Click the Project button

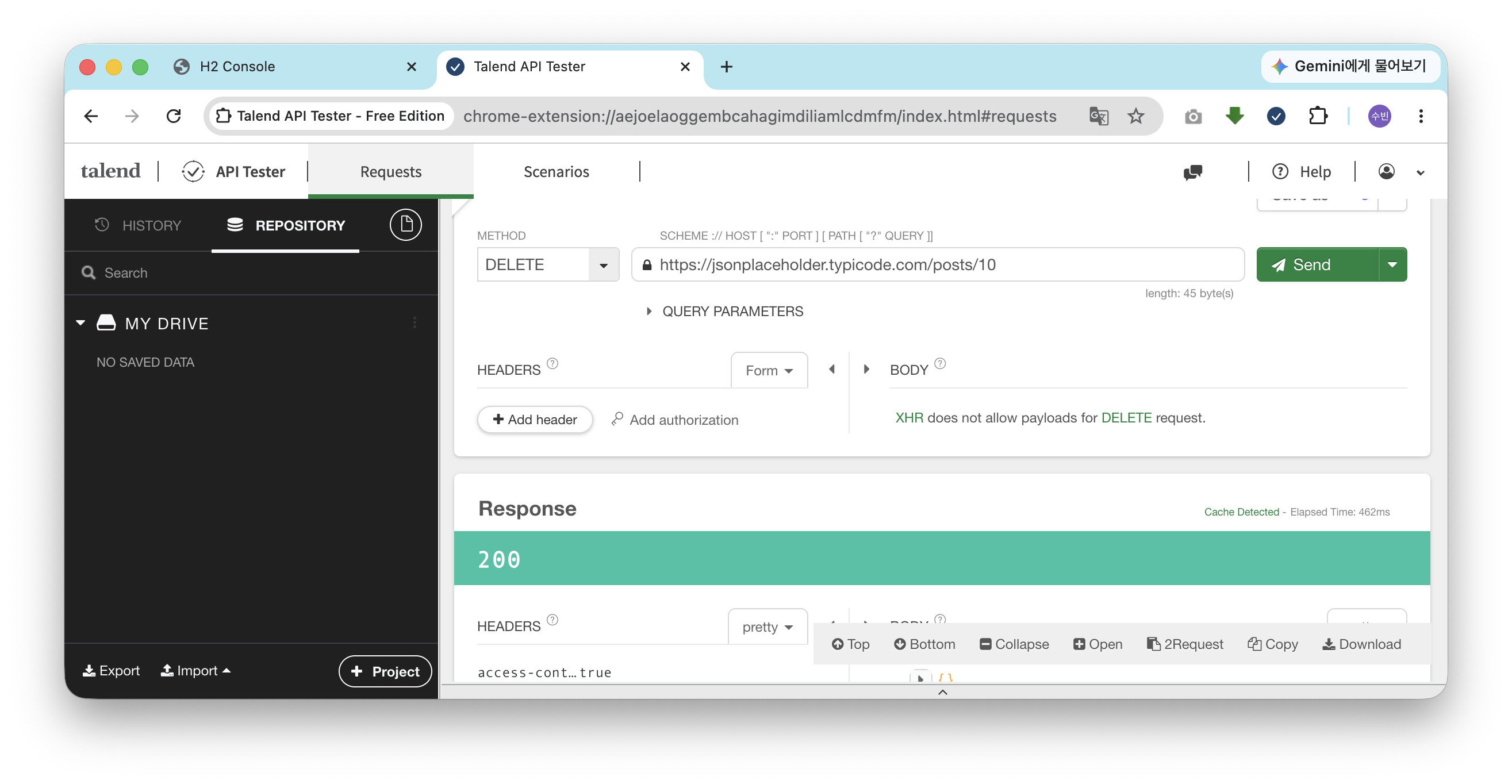point(385,671)
